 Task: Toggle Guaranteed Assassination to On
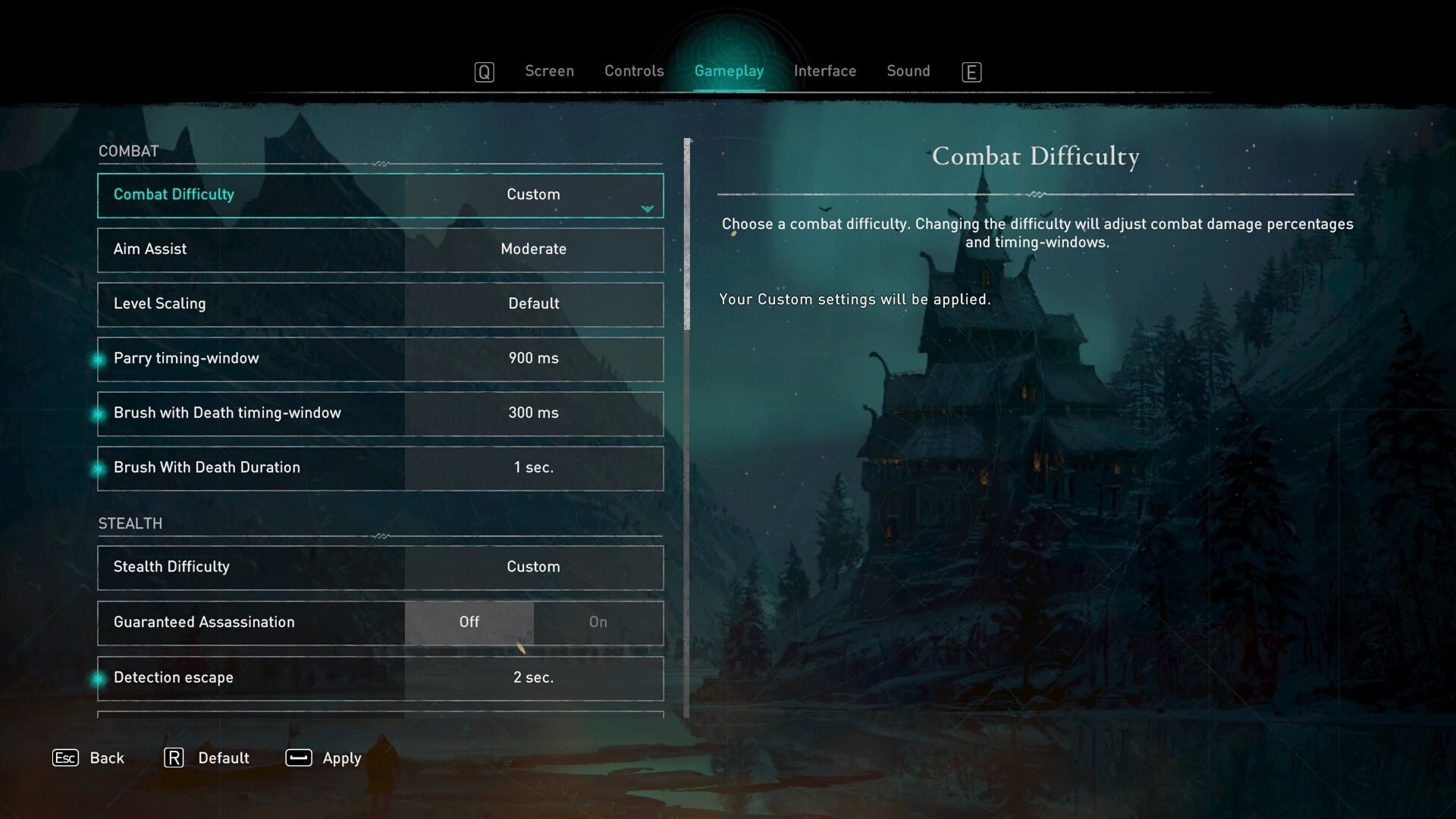[598, 622]
